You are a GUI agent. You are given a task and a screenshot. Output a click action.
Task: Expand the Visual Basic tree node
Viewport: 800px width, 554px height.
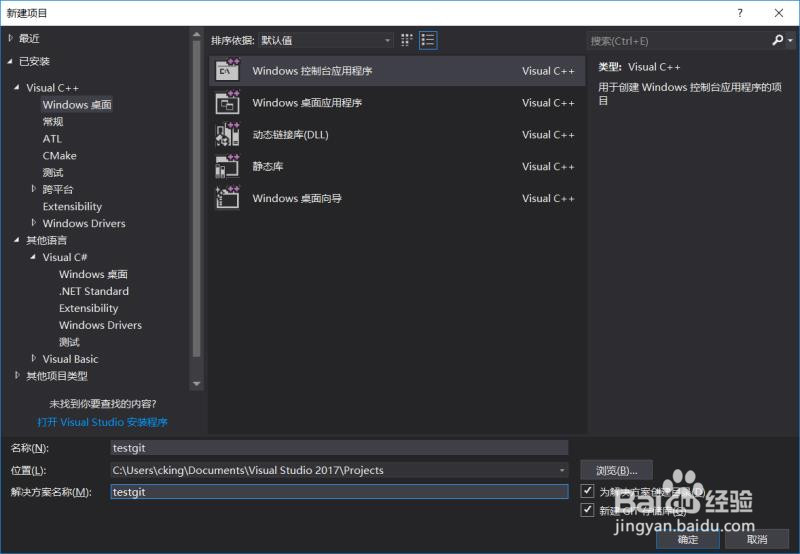point(34,359)
